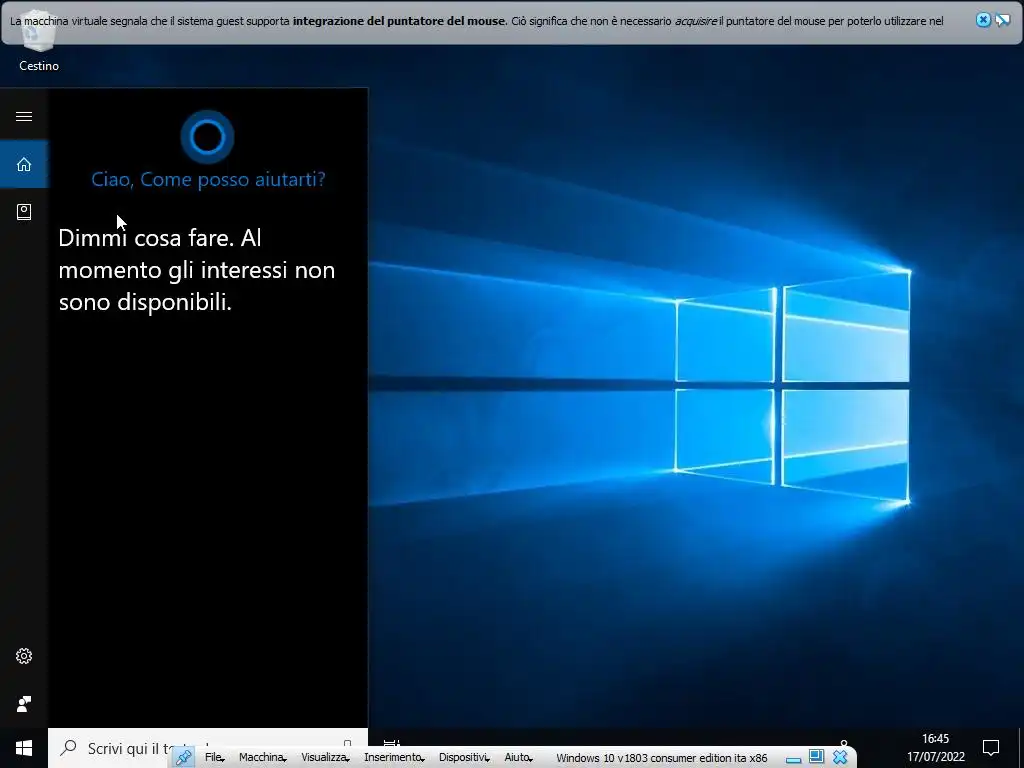Open the Cortana hamburger menu
The width and height of the screenshot is (1024, 768).
(x=24, y=116)
